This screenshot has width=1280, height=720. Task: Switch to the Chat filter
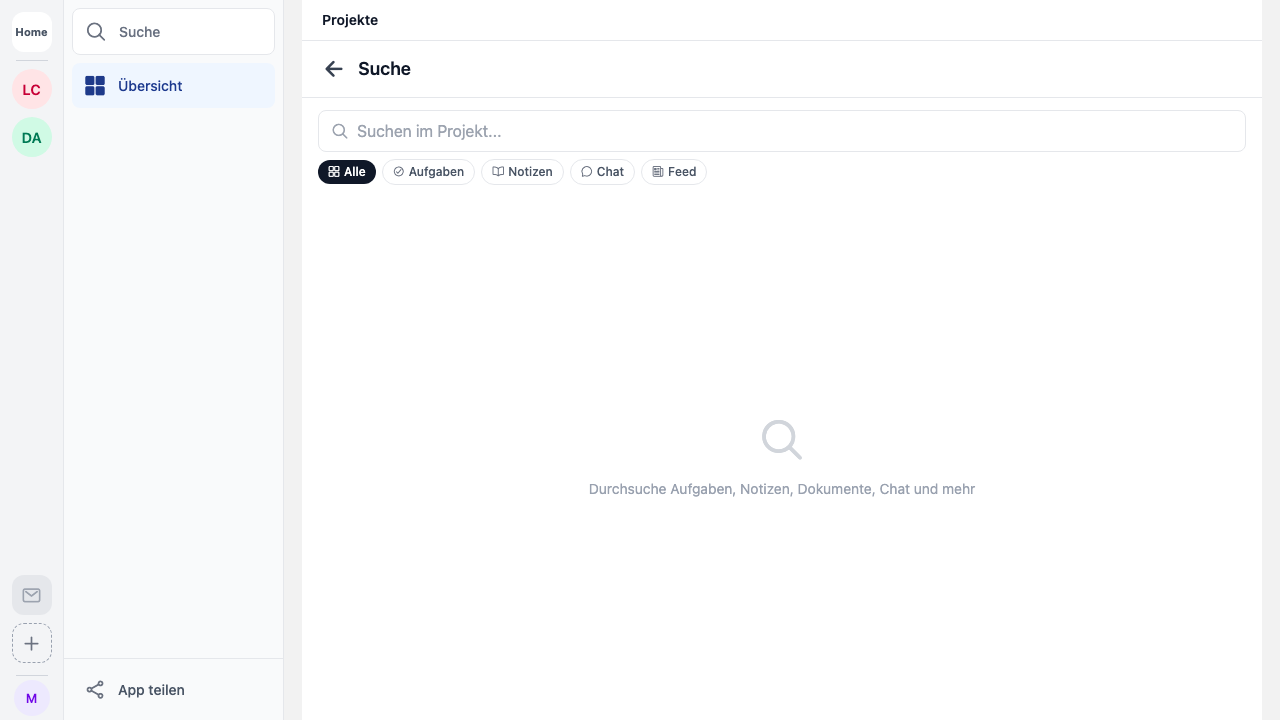[602, 172]
